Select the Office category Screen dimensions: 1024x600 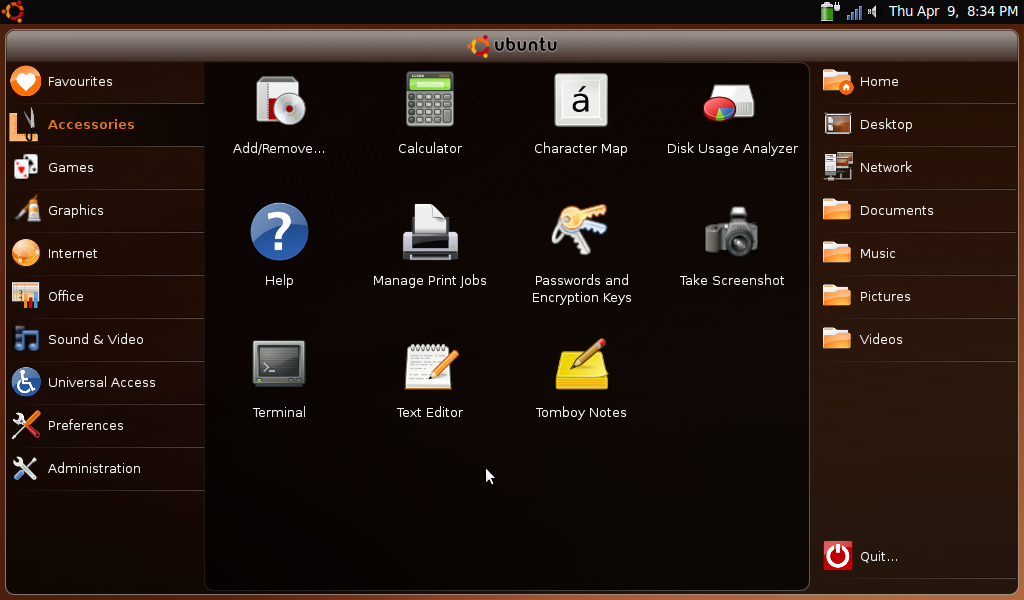pos(106,296)
